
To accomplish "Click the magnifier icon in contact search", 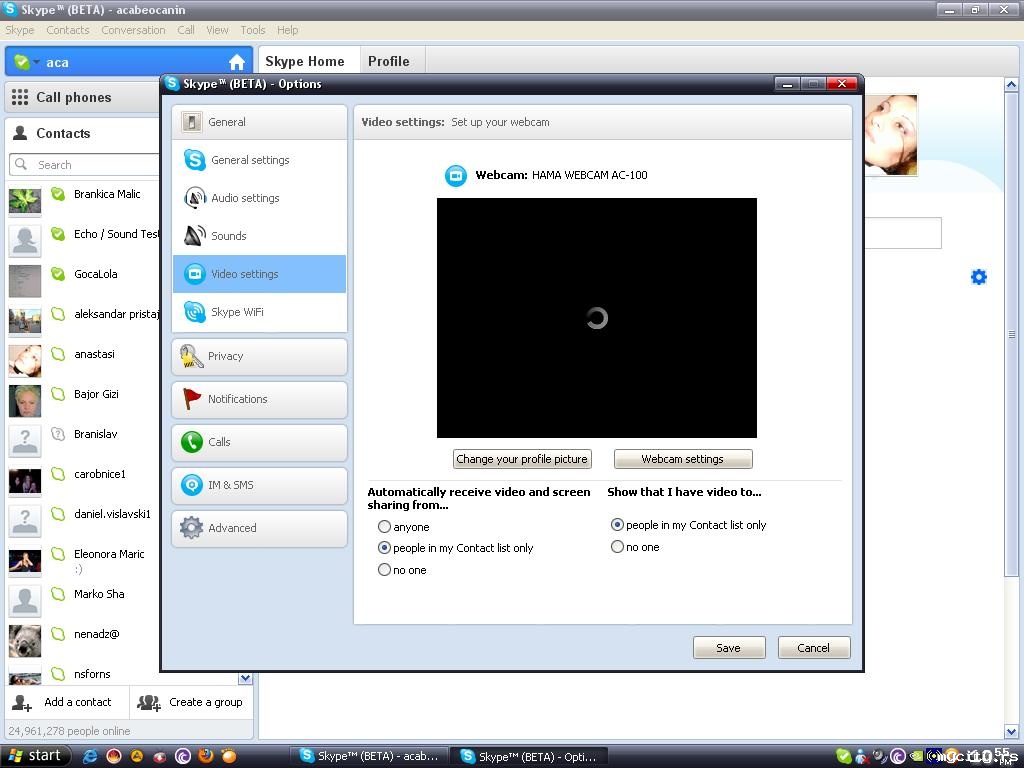I will tap(21, 164).
